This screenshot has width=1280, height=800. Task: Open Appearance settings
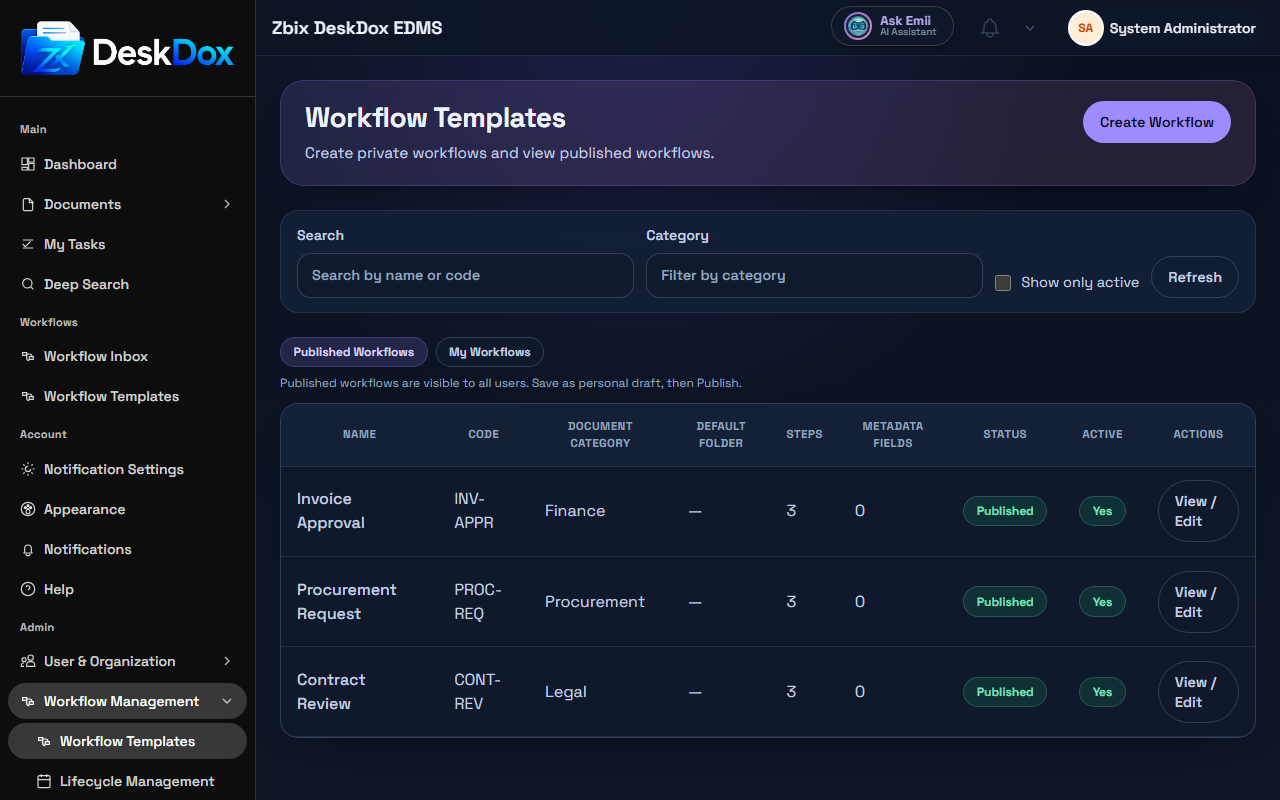coord(127,509)
